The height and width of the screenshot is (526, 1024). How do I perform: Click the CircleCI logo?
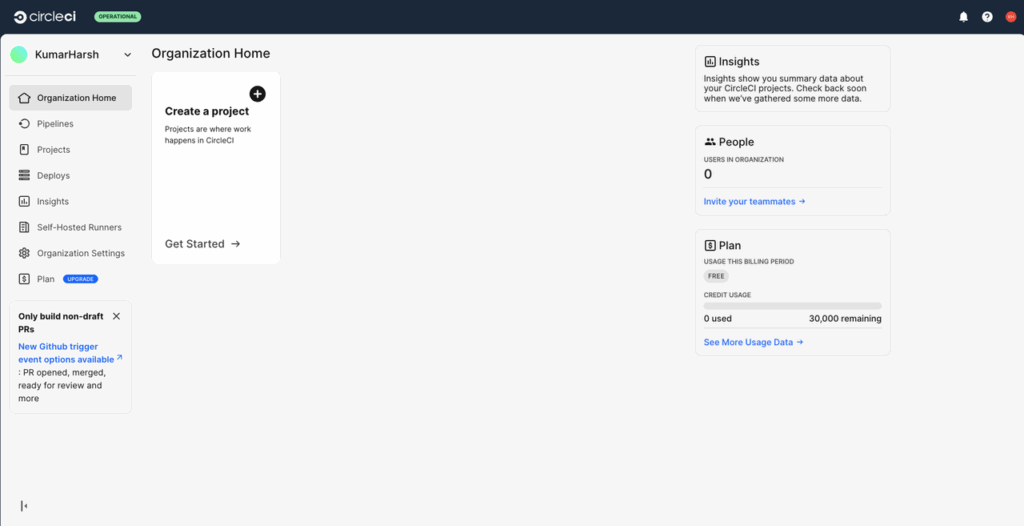45,17
